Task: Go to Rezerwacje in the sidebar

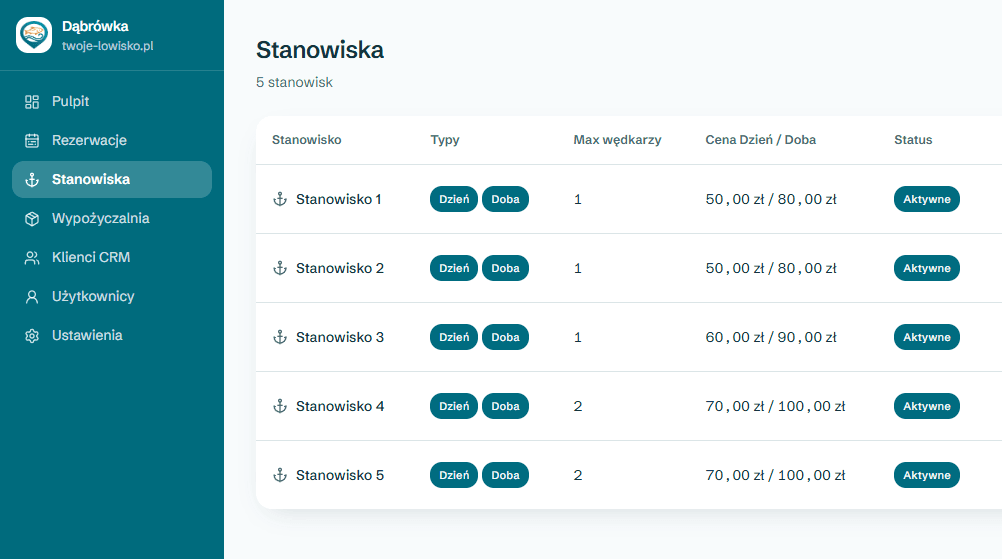Action: pyautogui.click(x=112, y=141)
